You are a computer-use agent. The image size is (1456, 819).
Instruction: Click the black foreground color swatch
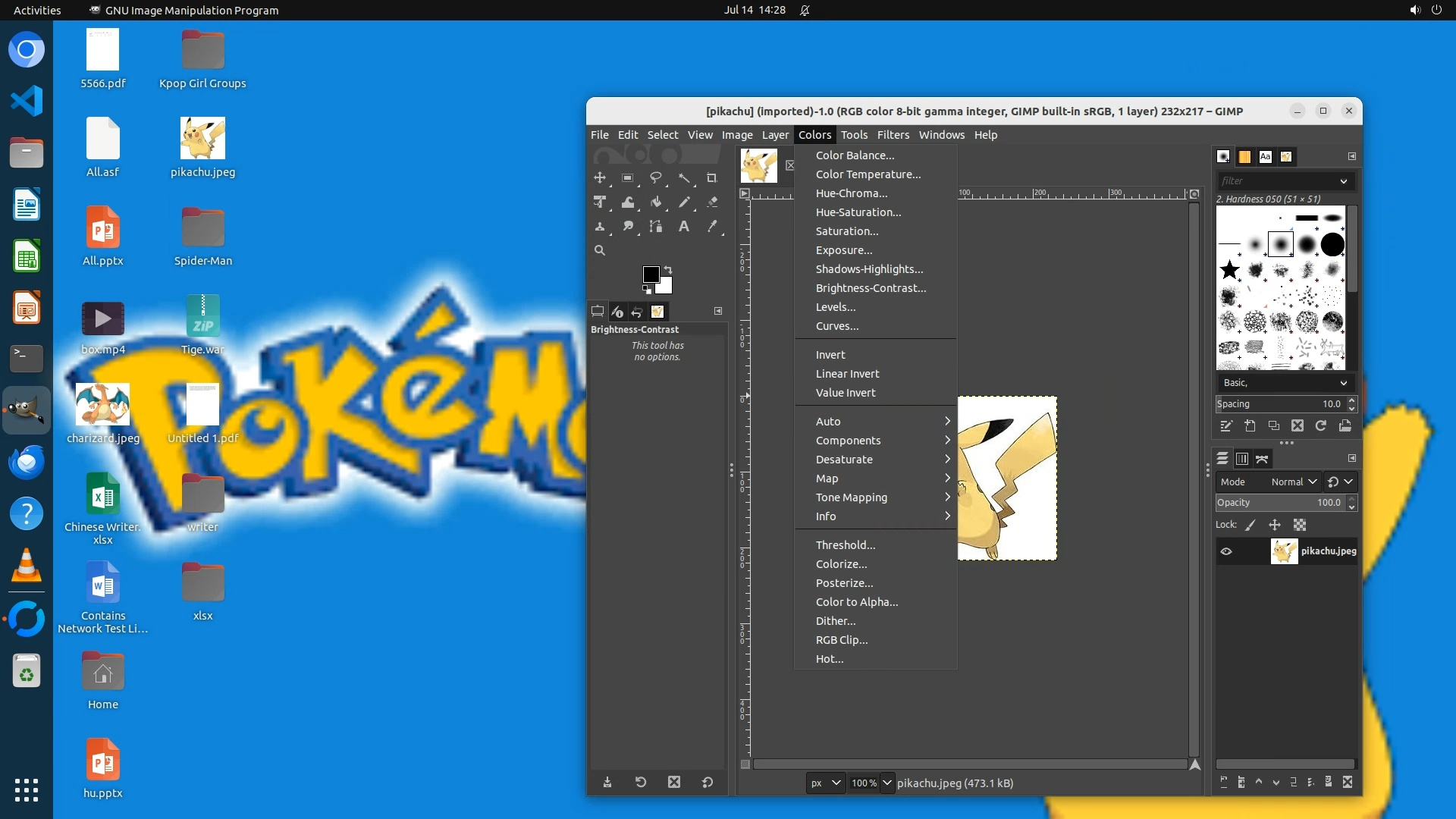tap(651, 275)
